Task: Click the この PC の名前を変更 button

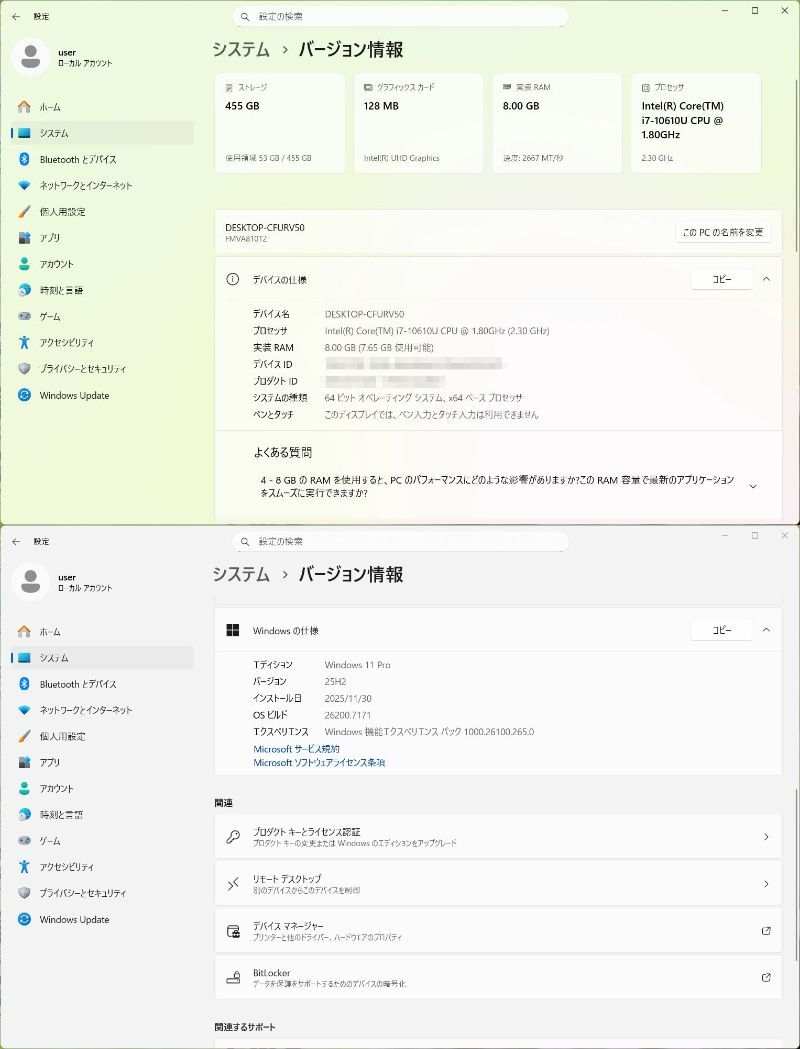Action: coord(723,232)
